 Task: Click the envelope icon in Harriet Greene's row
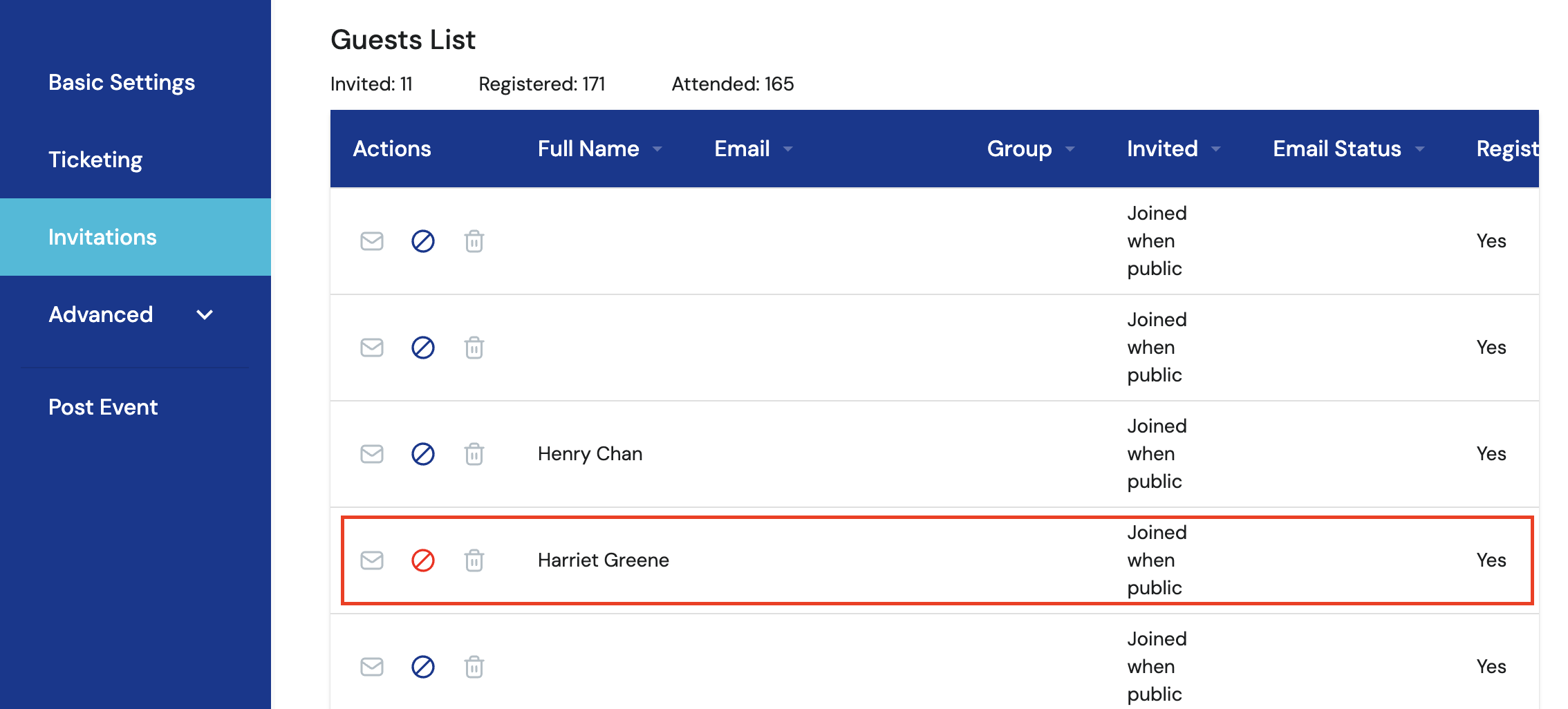[372, 560]
